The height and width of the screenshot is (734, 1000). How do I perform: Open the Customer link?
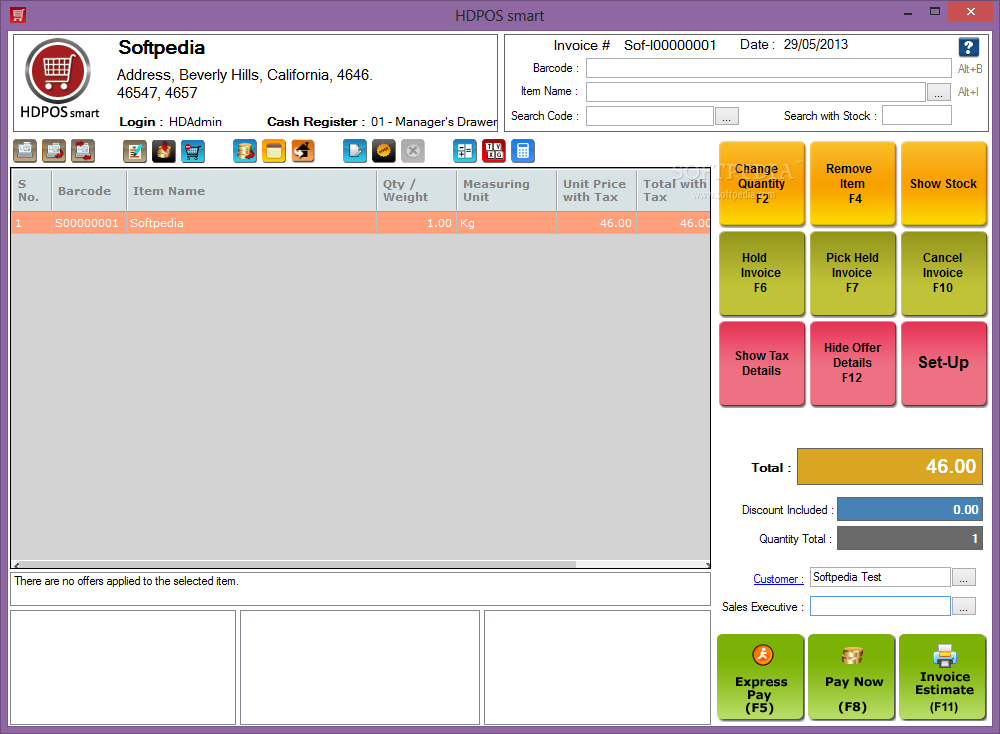tap(777, 579)
